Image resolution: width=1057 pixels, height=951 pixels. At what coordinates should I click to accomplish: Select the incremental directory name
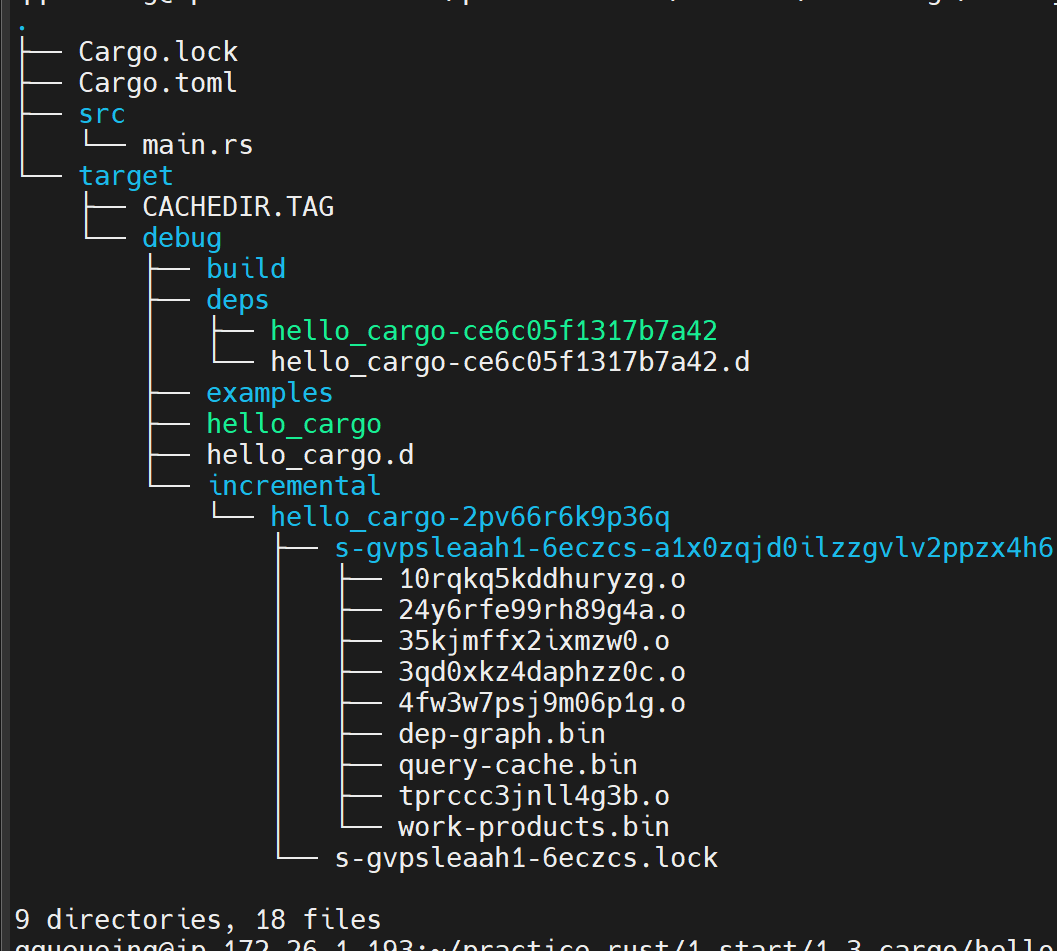click(294, 486)
